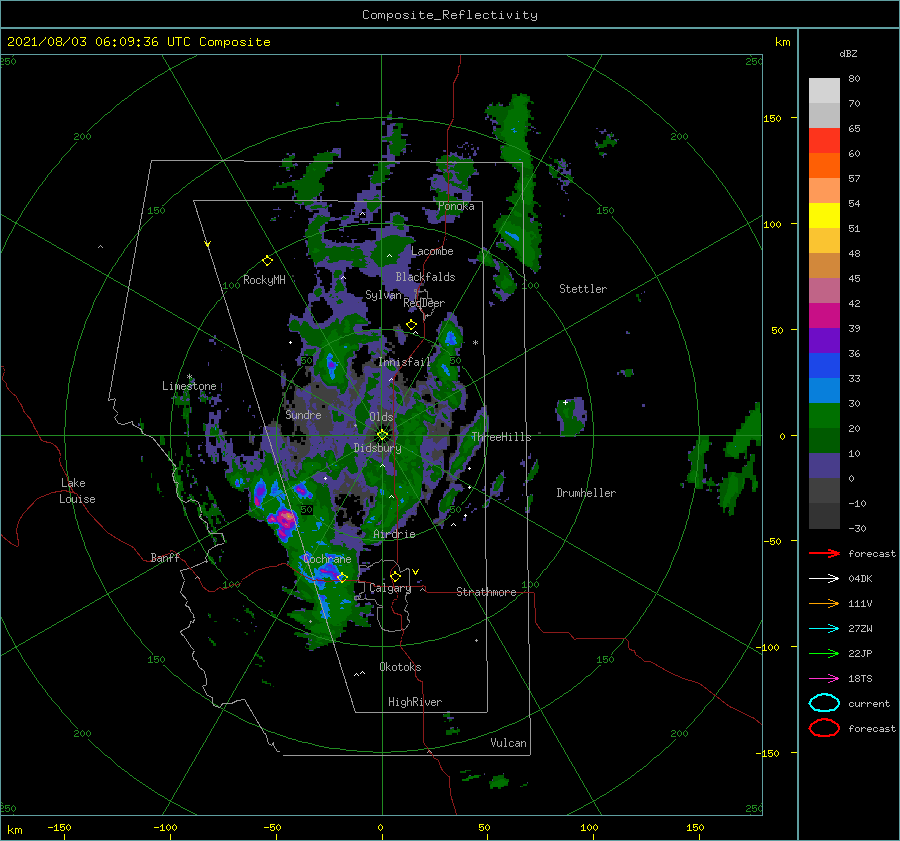The height and width of the screenshot is (841, 900).
Task: Click the ThreeHills label
Action: click(501, 437)
